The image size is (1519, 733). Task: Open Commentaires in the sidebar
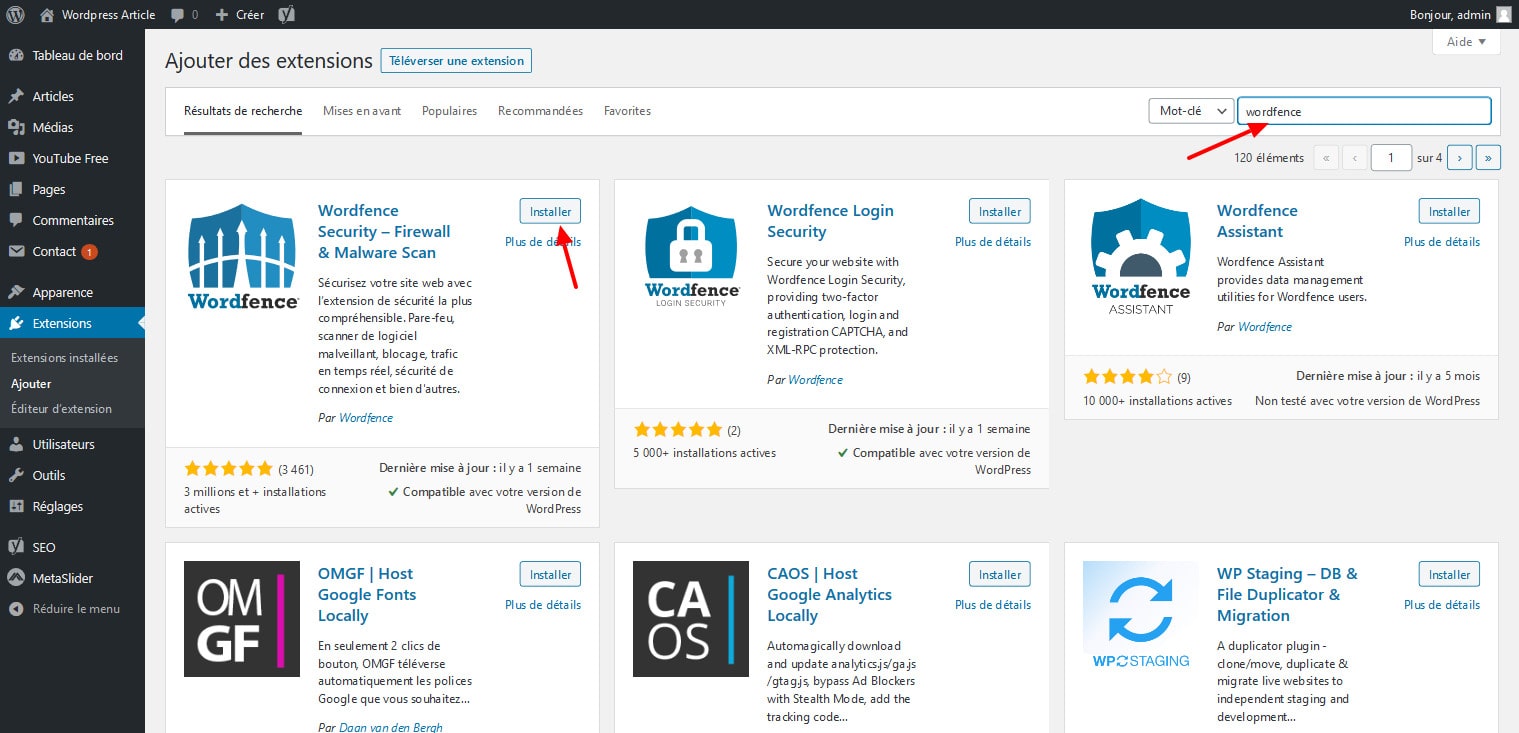(72, 220)
